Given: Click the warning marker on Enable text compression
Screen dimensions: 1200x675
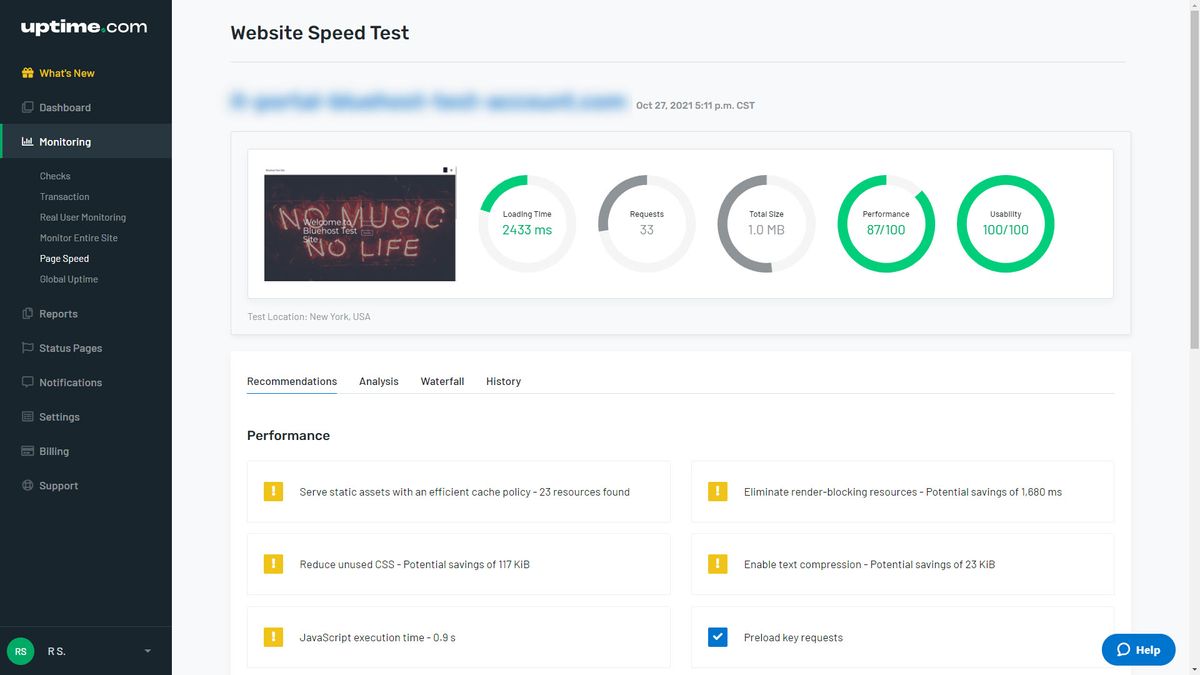Looking at the screenshot, I should click(717, 564).
